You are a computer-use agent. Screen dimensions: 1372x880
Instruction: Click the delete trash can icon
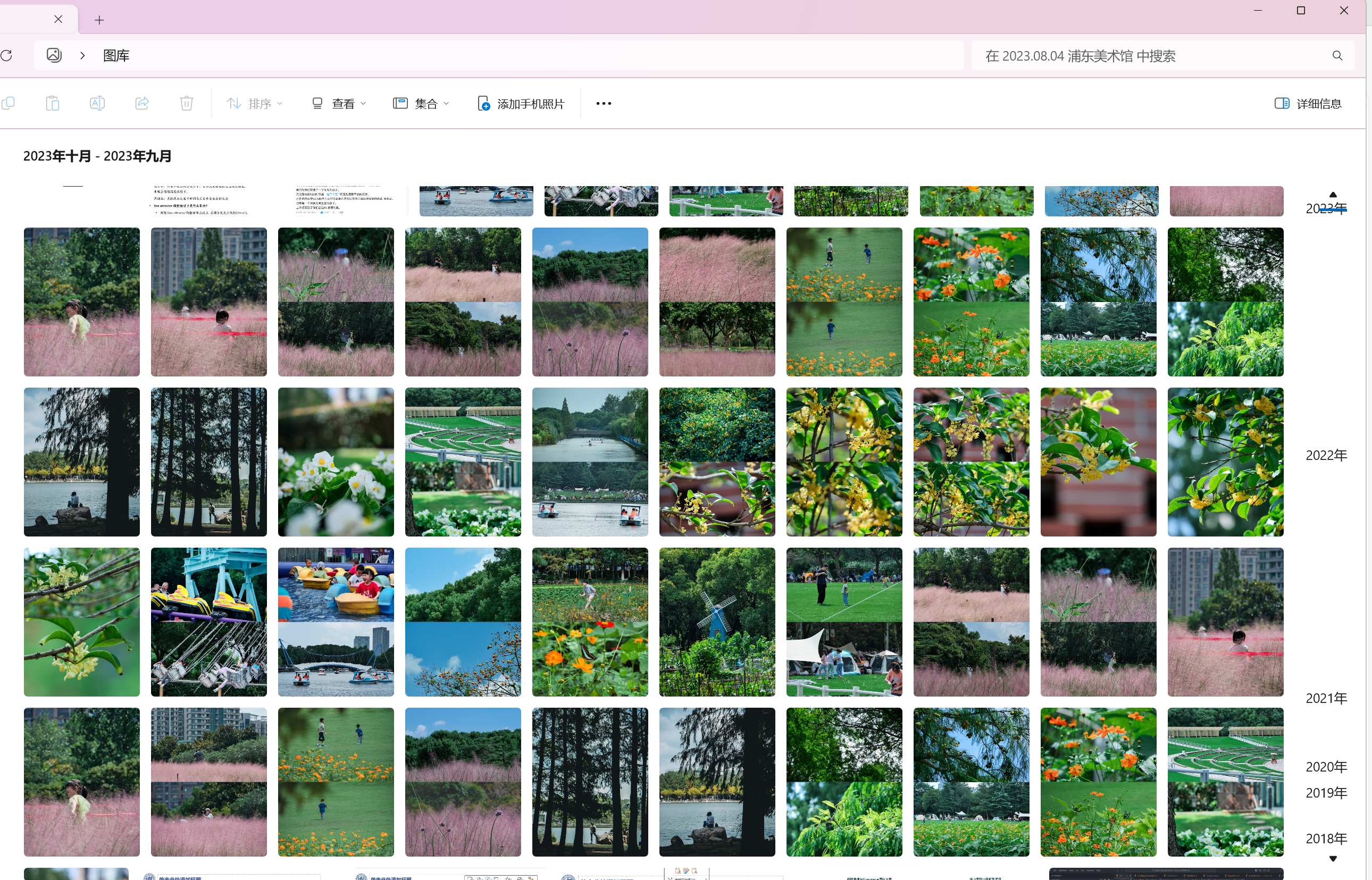(x=186, y=104)
